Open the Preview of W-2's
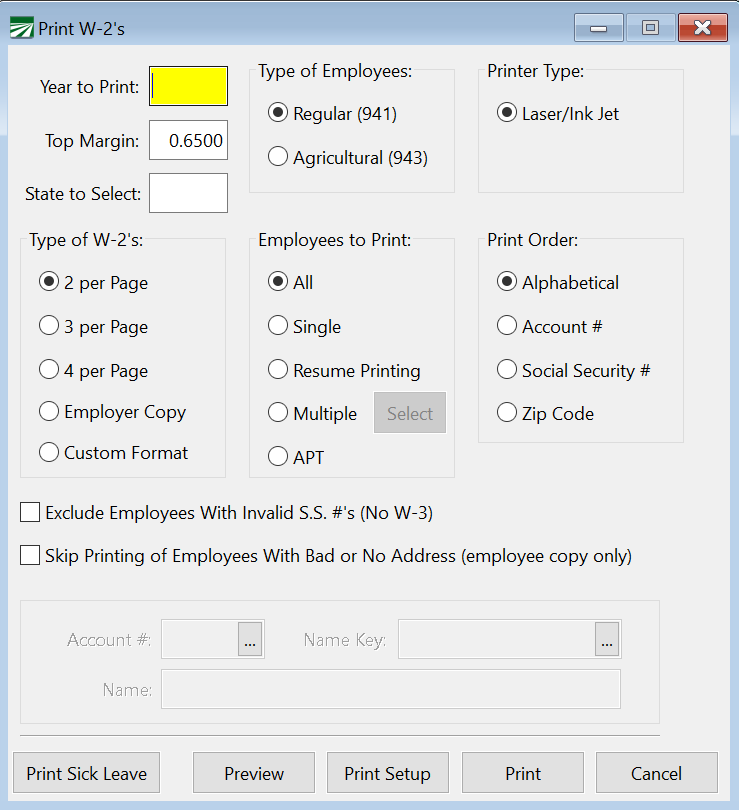 [x=254, y=773]
